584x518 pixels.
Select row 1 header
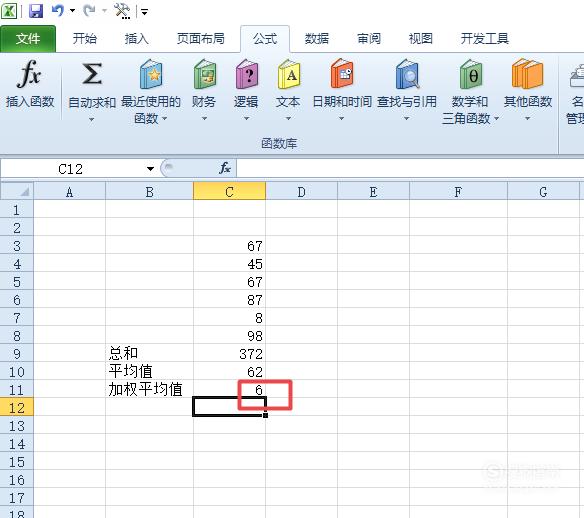tap(17, 210)
